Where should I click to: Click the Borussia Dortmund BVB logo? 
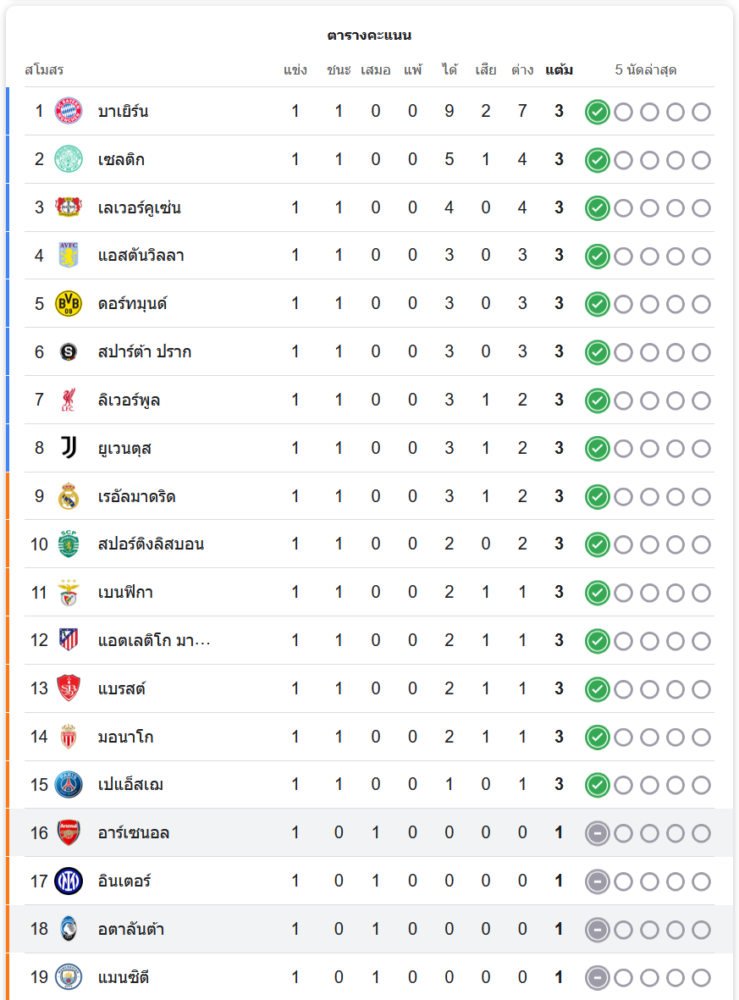pyautogui.click(x=69, y=303)
